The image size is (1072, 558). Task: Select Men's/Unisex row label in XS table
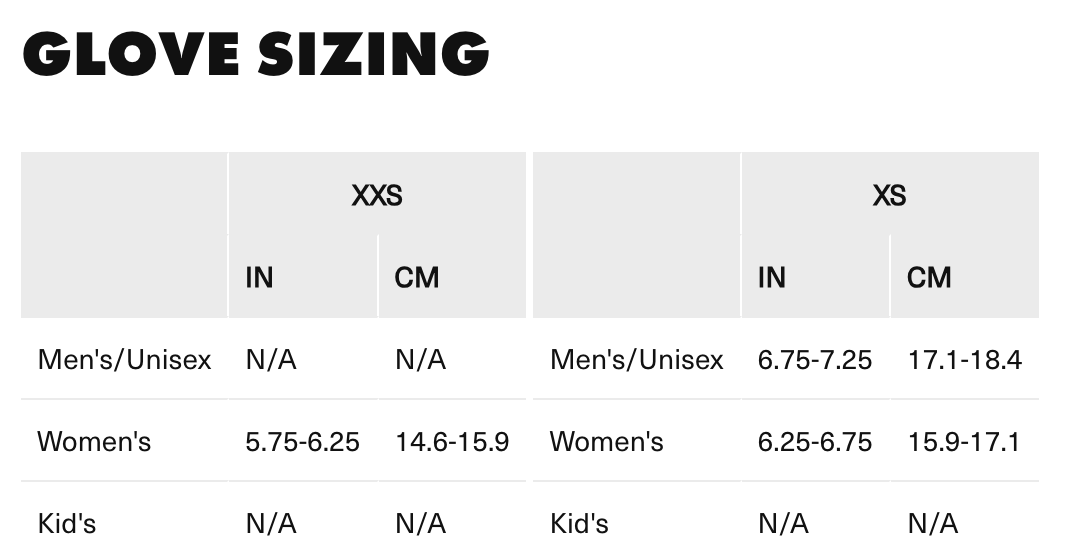pos(636,360)
